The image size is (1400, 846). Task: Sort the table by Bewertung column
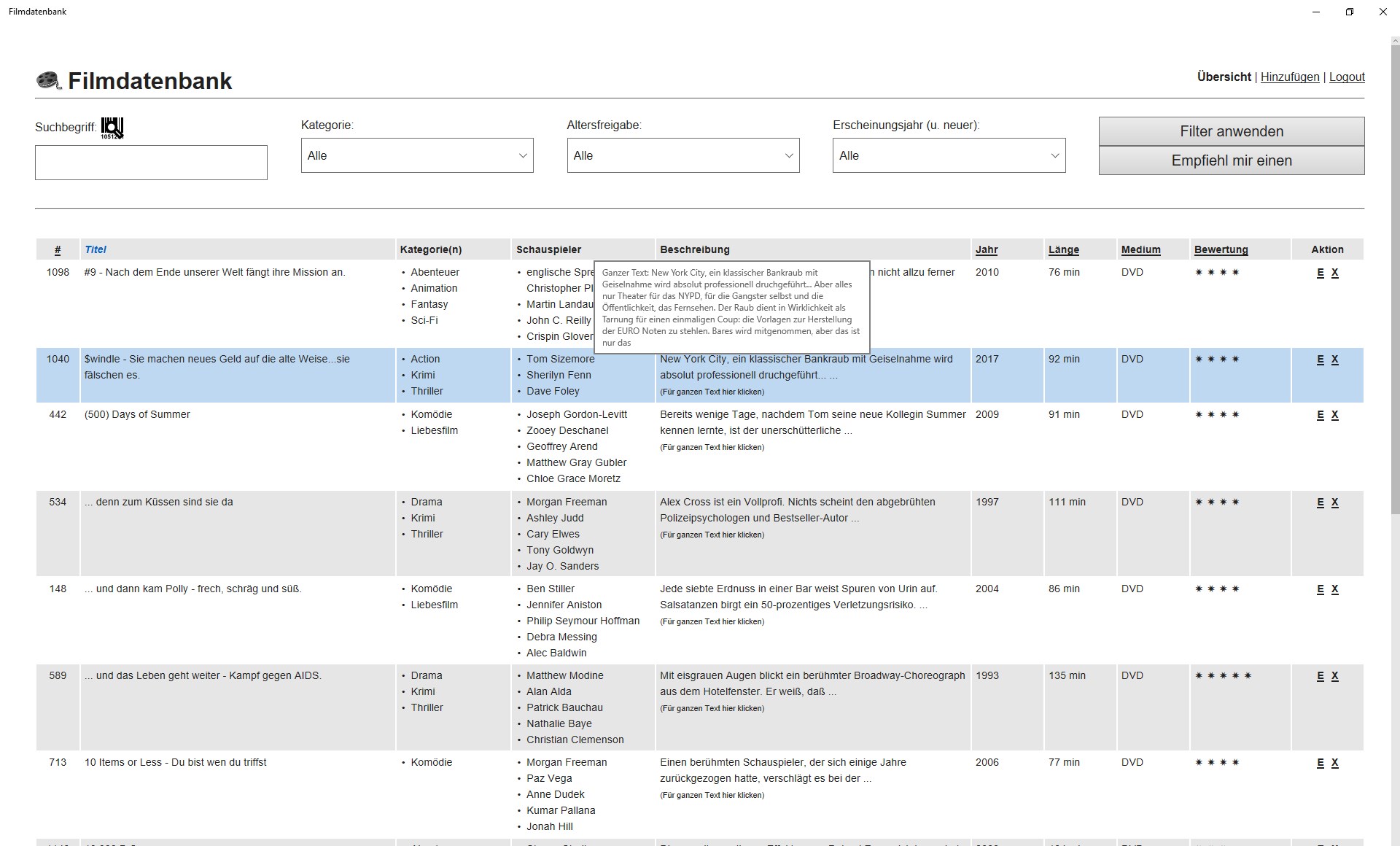click(x=1221, y=249)
